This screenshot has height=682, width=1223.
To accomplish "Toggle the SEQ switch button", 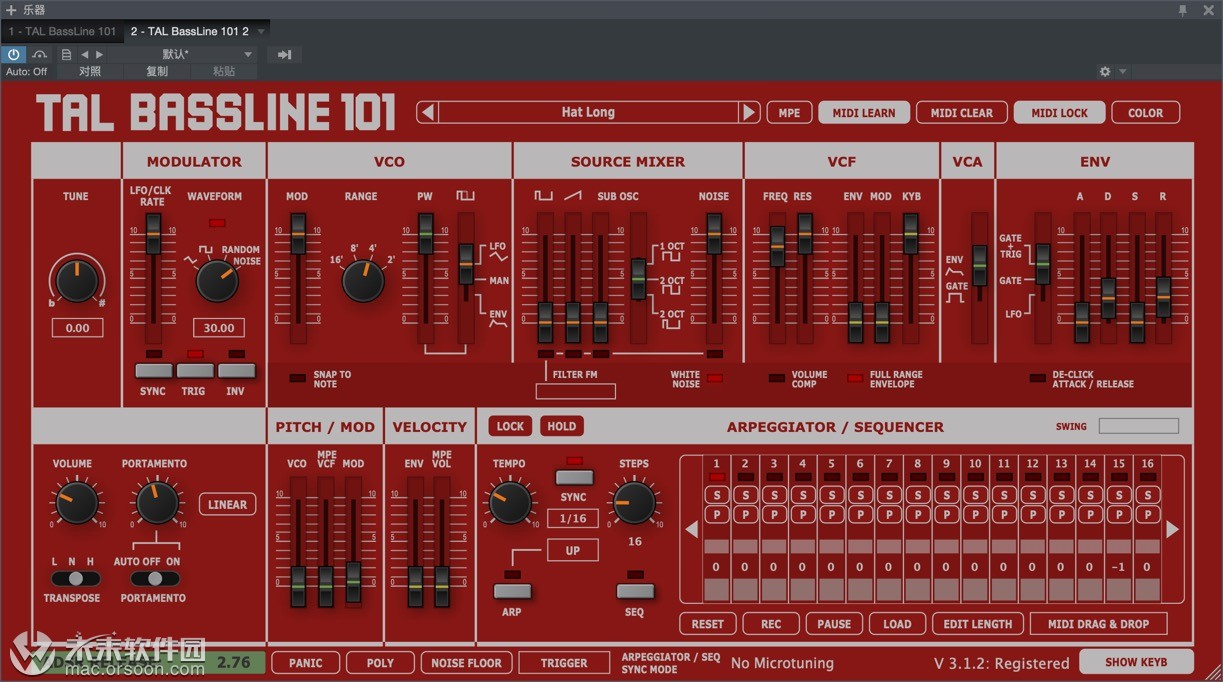I will pyautogui.click(x=635, y=591).
